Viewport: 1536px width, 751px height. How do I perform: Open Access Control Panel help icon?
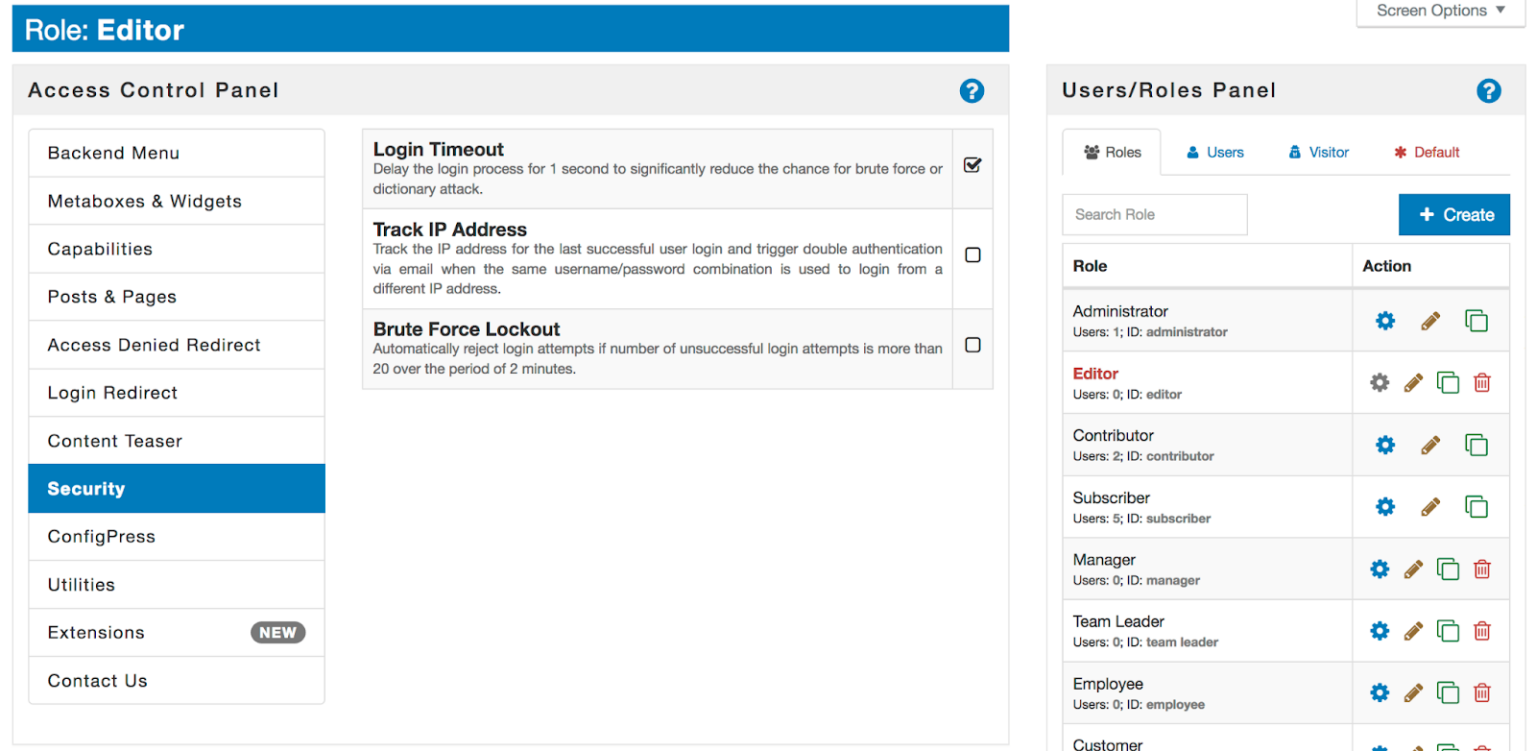[x=971, y=91]
